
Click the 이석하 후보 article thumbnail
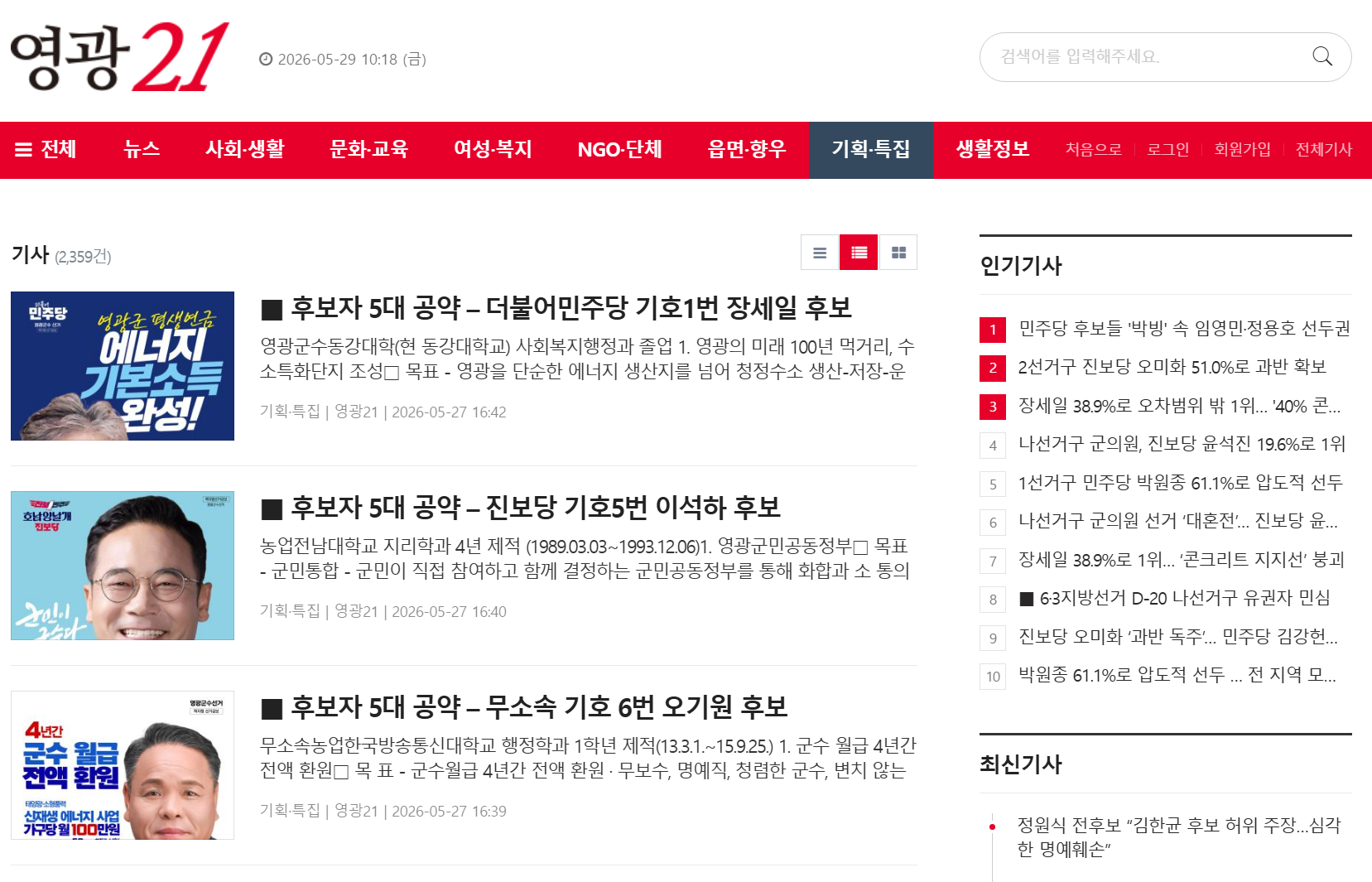[x=123, y=566]
